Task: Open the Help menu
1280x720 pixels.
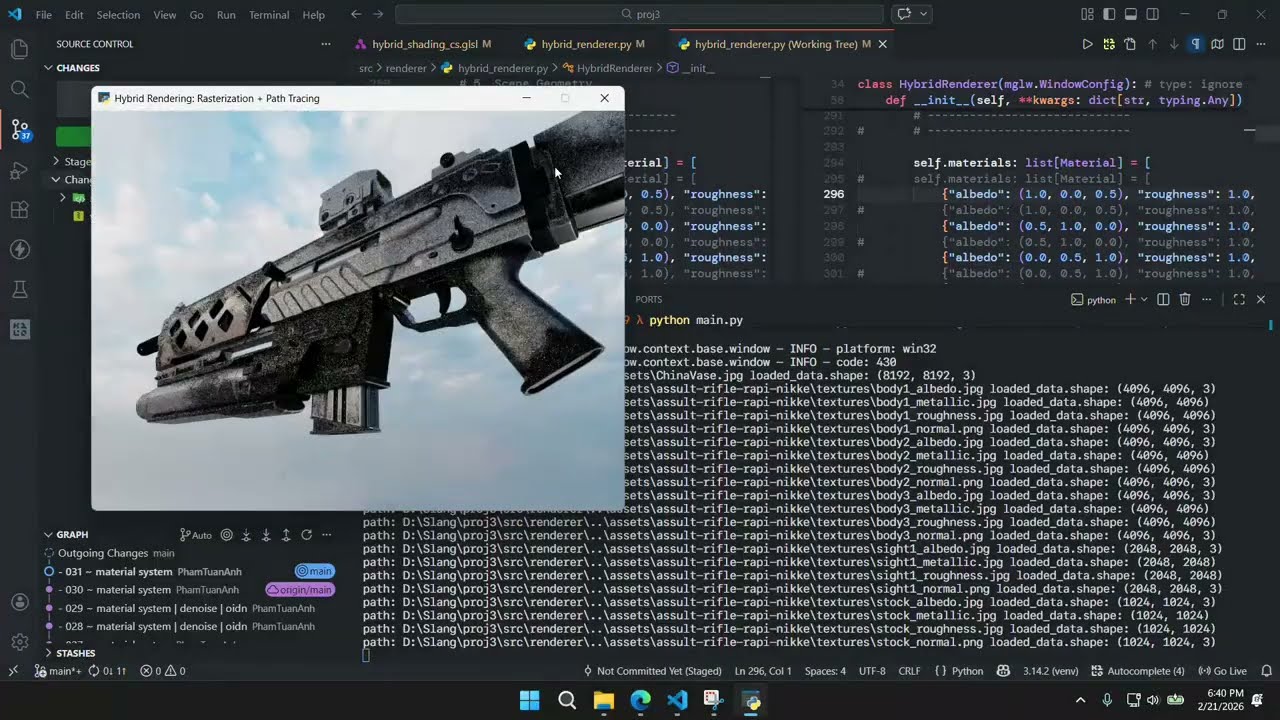Action: coord(314,15)
